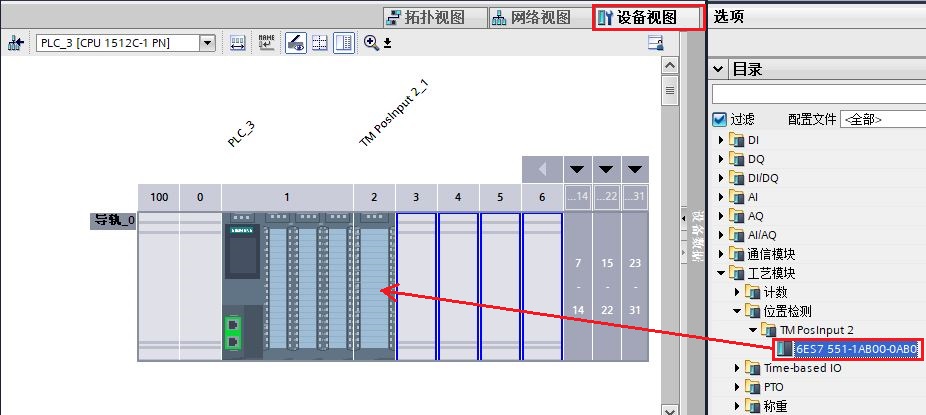Expand the Time-based IO folder arrow
This screenshot has height=415, width=926.
tap(737, 368)
